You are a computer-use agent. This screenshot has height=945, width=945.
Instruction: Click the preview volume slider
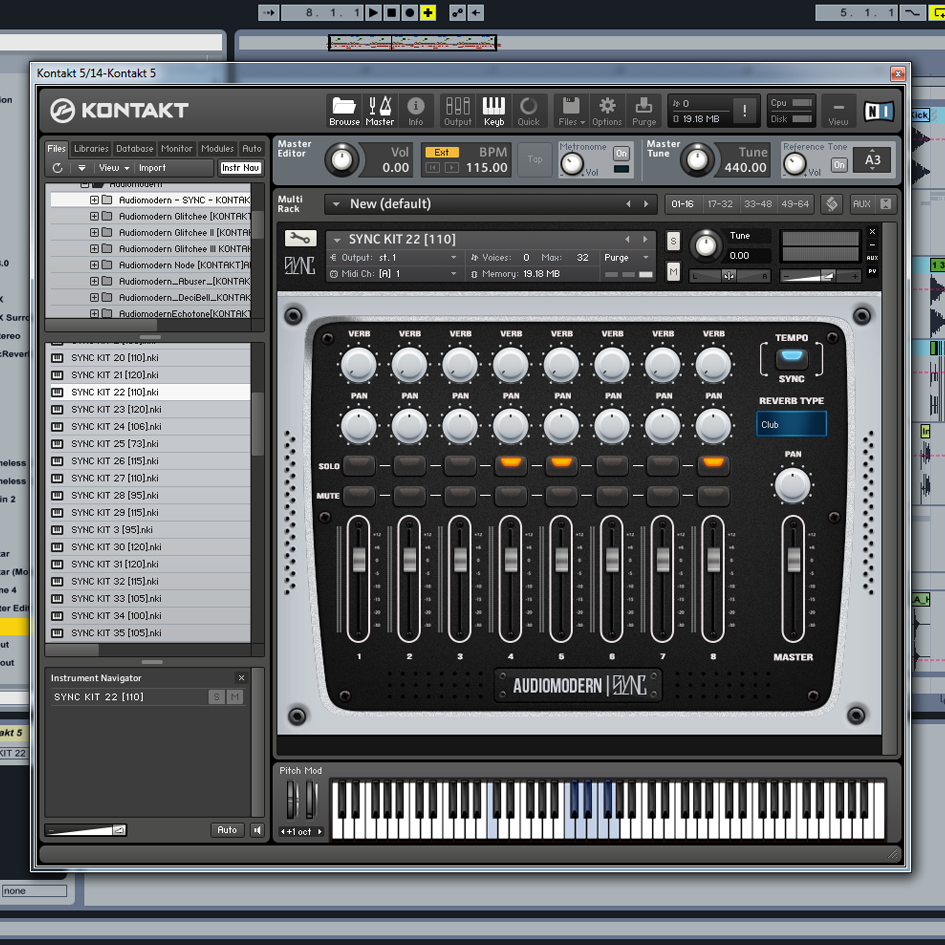[86, 830]
